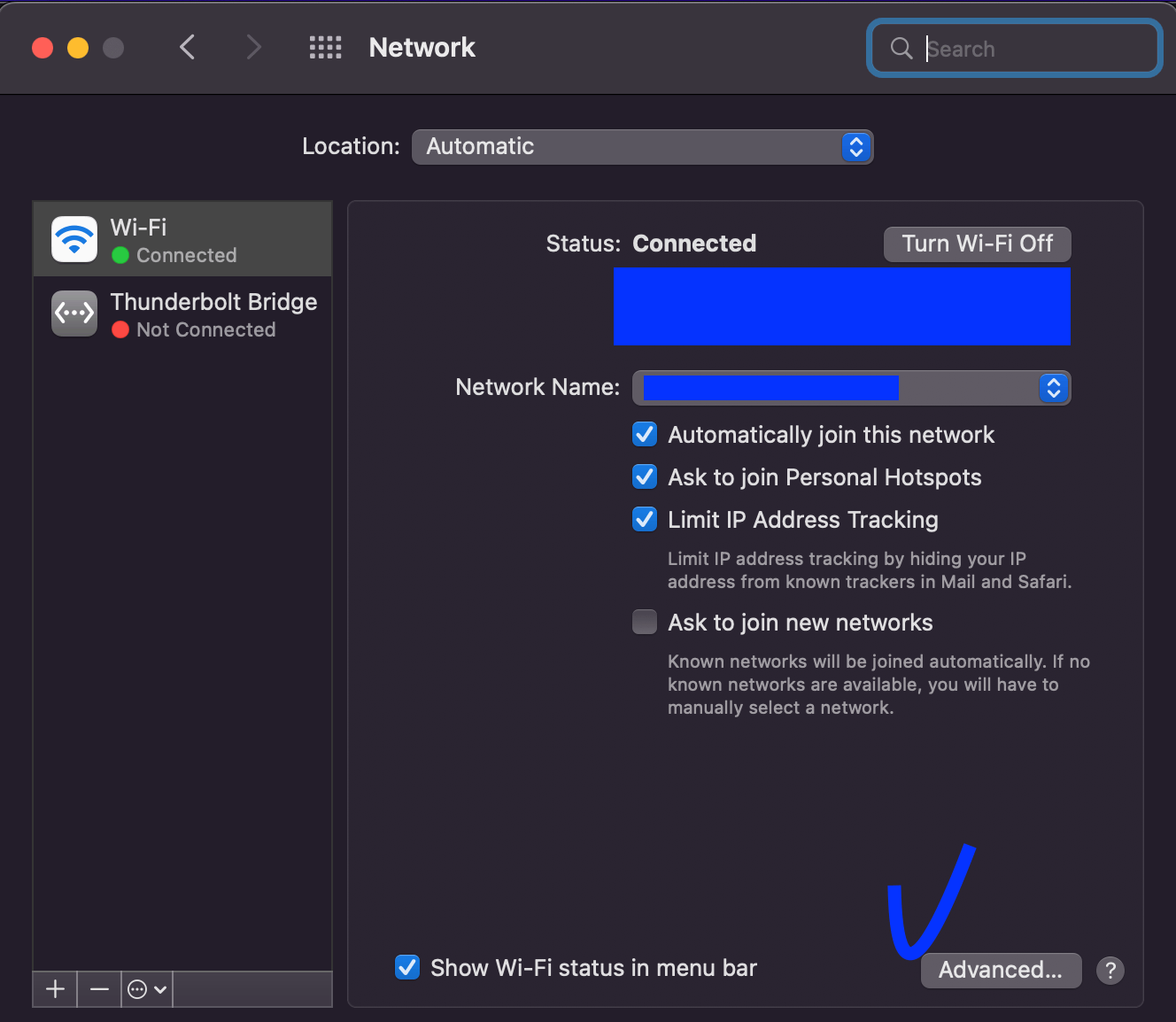The image size is (1176, 1022).
Task: Toggle Automatically join this network
Action: [x=645, y=435]
